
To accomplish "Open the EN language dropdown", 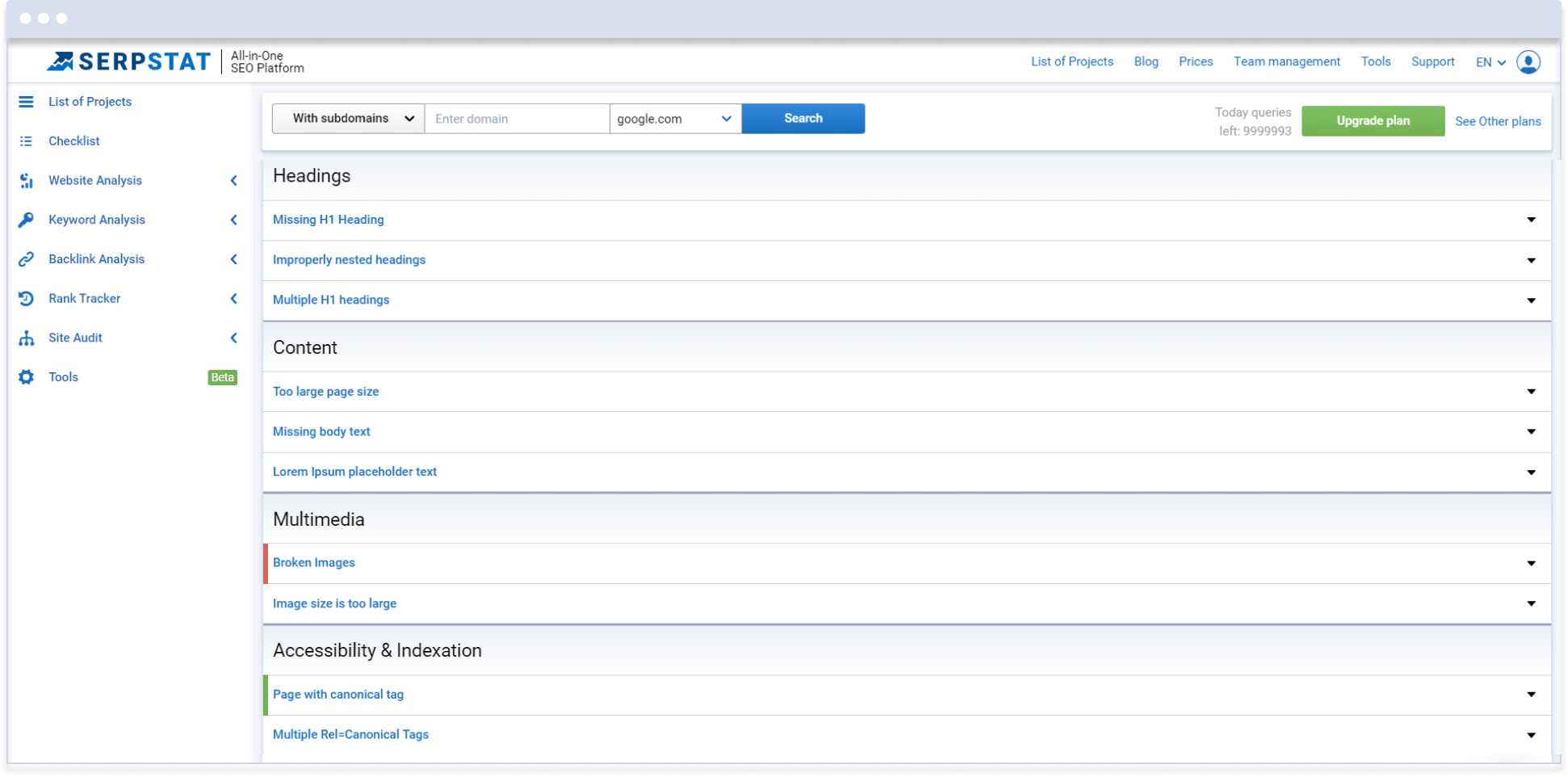I will pyautogui.click(x=1490, y=62).
